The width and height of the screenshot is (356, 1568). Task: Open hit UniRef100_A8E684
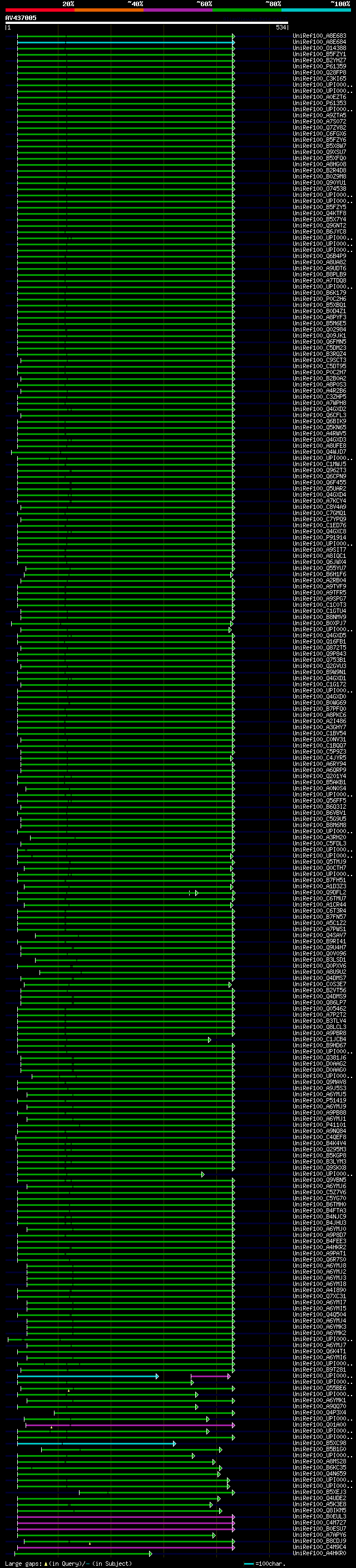click(x=319, y=42)
